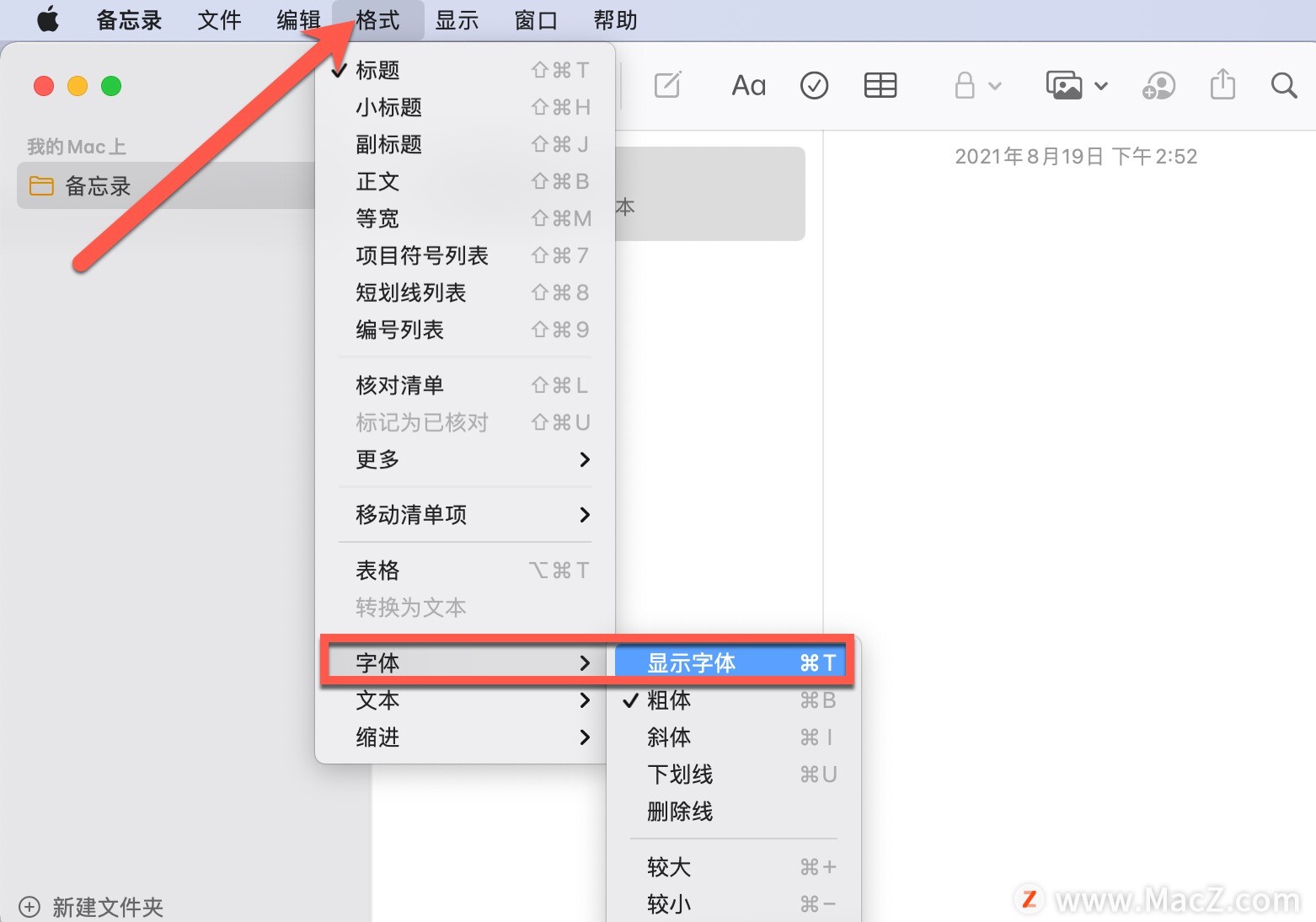
Task: Click the 我的 Mac 上 section header
Action: point(77,147)
